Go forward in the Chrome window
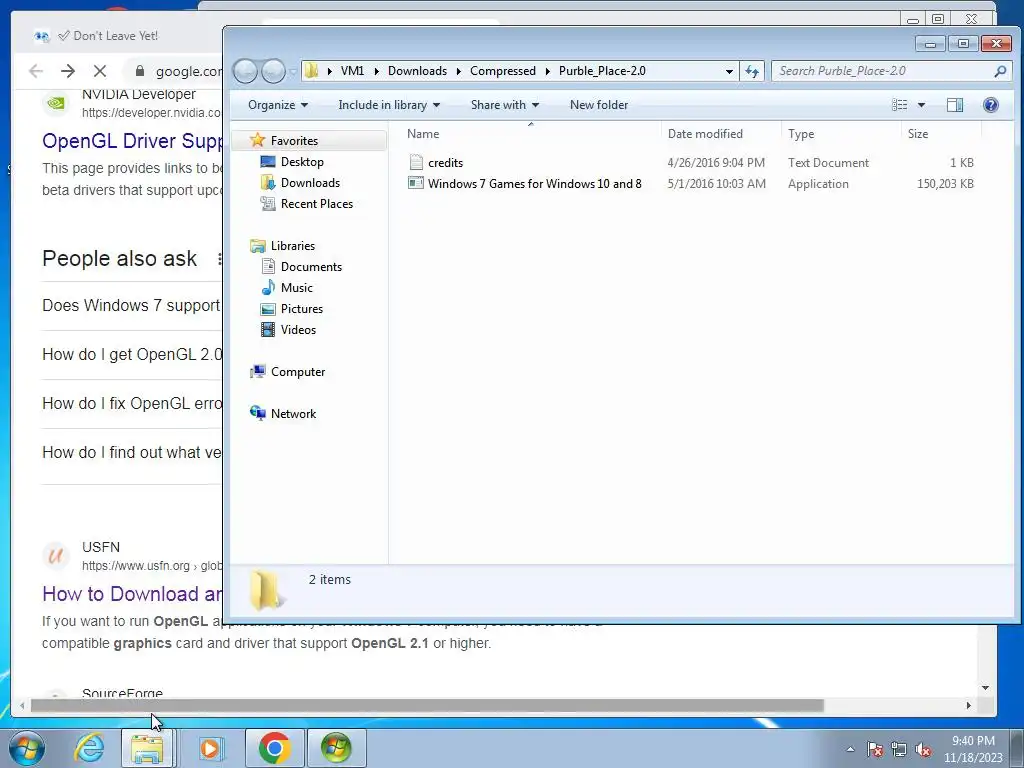Image resolution: width=1024 pixels, height=768 pixels. [68, 71]
